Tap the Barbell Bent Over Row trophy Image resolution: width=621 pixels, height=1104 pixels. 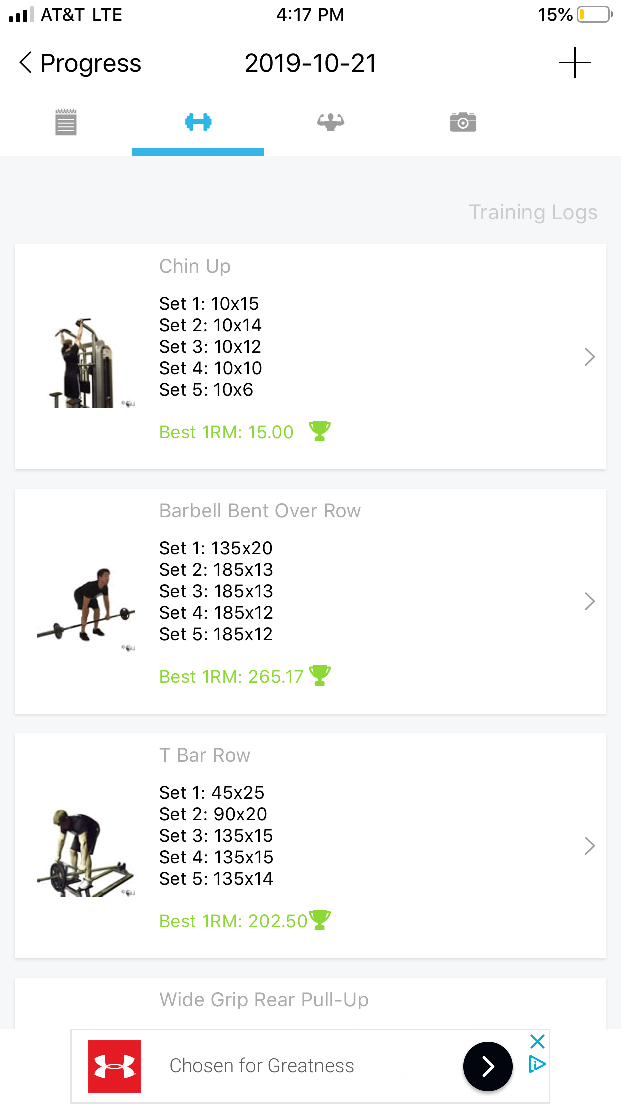[319, 676]
